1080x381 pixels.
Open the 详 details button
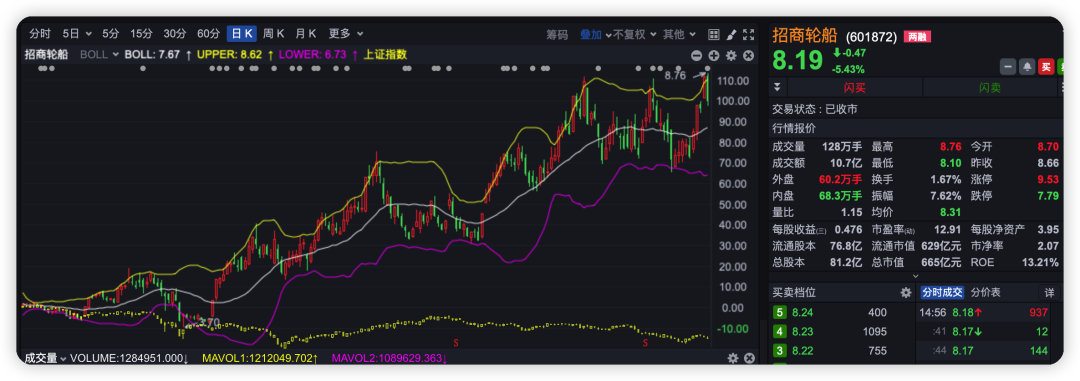click(1049, 293)
